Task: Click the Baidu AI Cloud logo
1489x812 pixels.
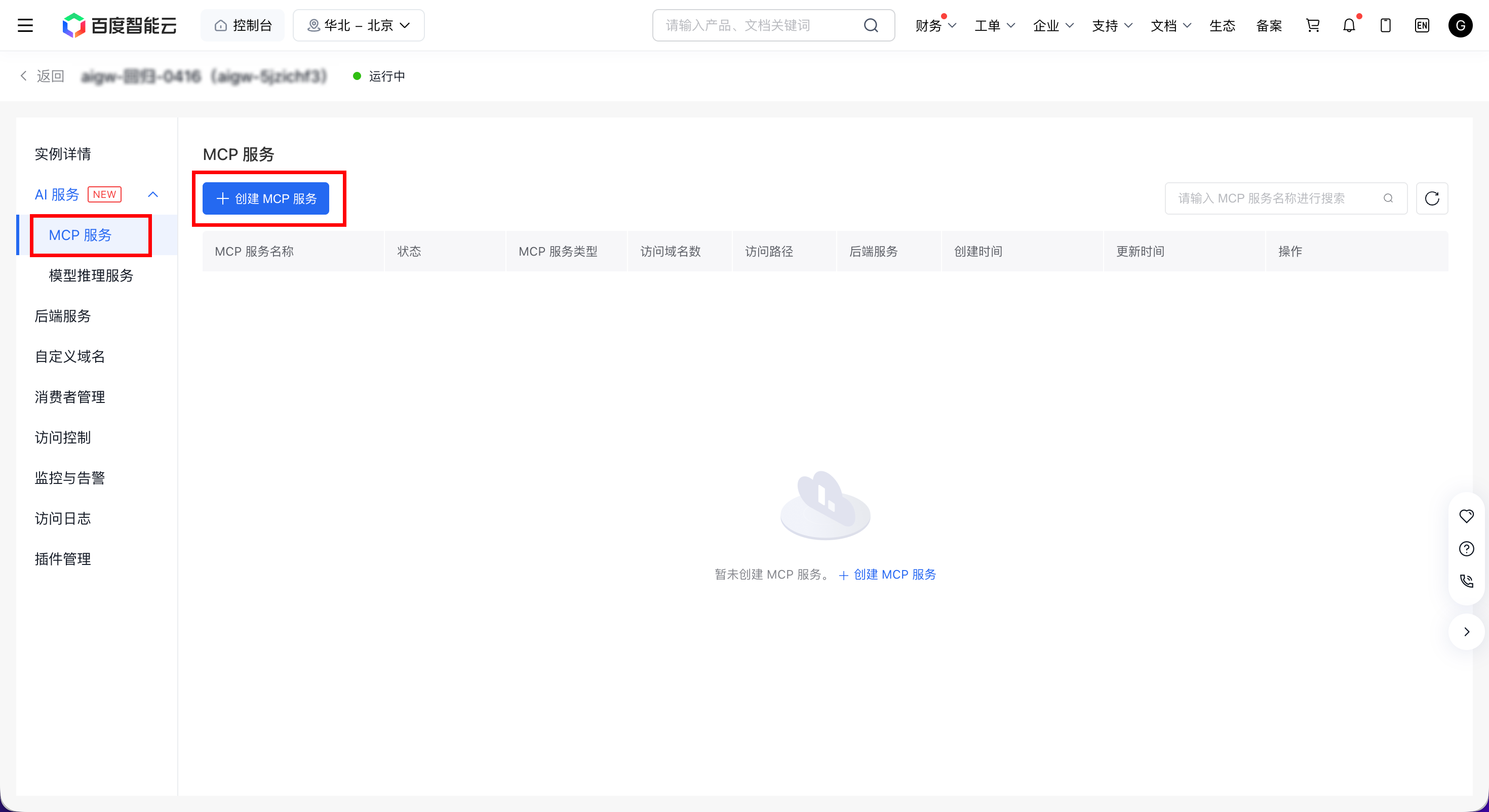Action: (120, 25)
